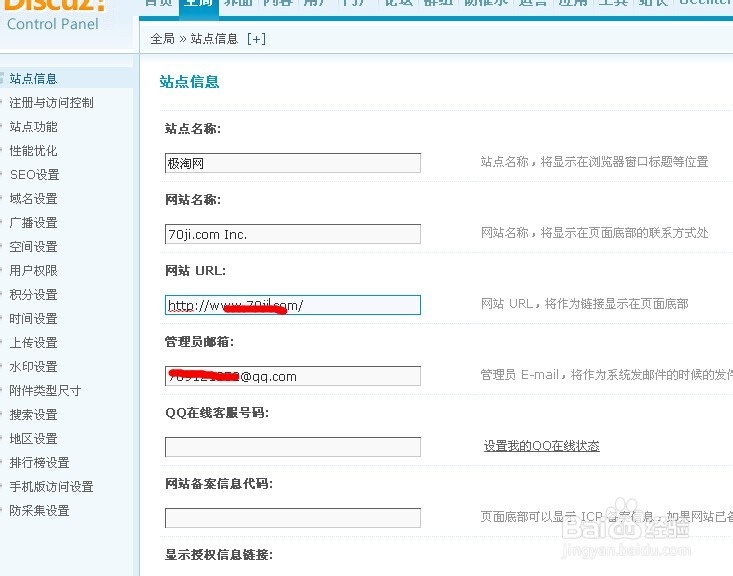Screen dimensions: 733x576
Task: Open 手机版访问设置 sidebar item
Action: pyautogui.click(x=51, y=487)
